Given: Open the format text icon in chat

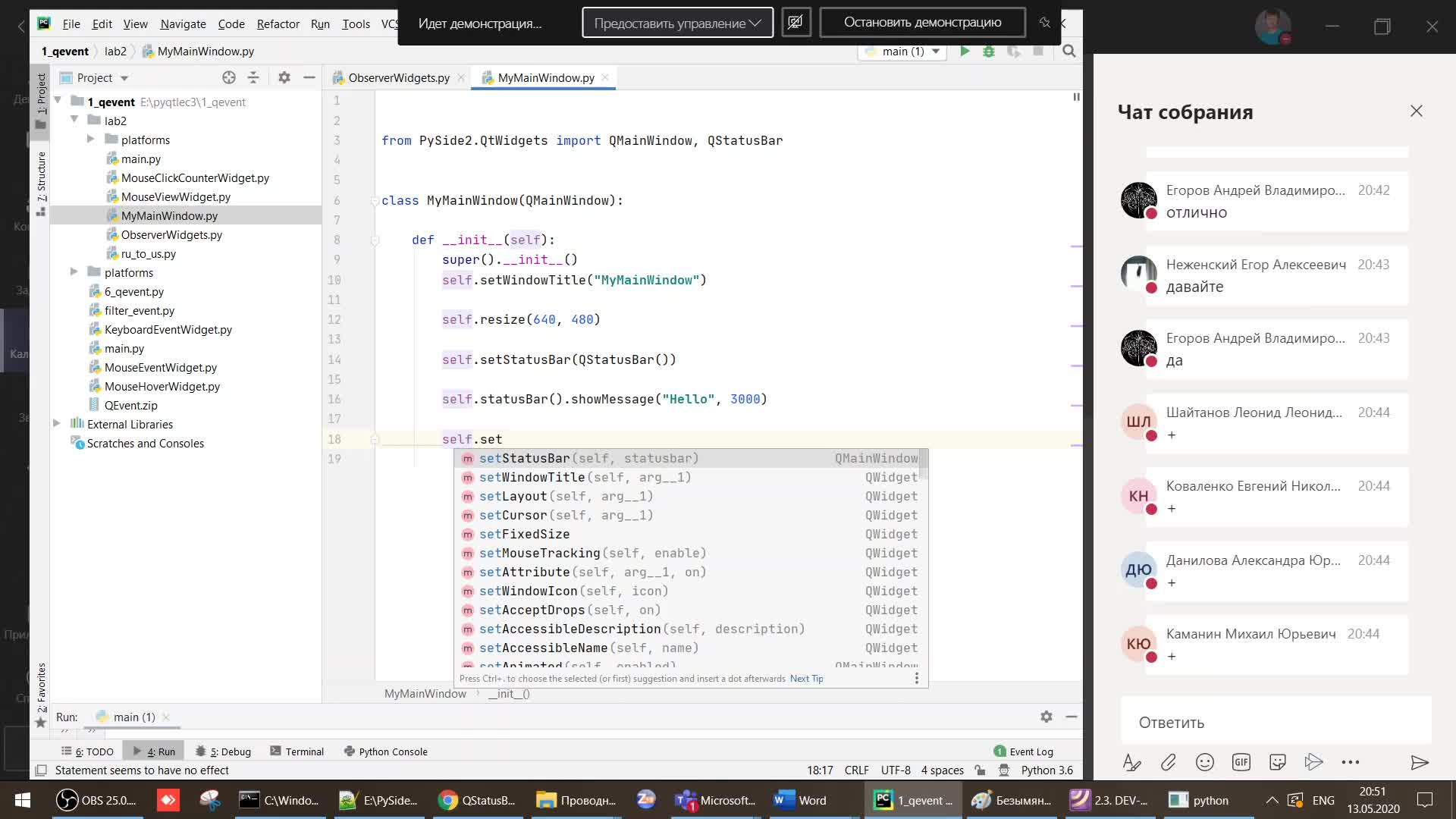Looking at the screenshot, I should point(1131,762).
